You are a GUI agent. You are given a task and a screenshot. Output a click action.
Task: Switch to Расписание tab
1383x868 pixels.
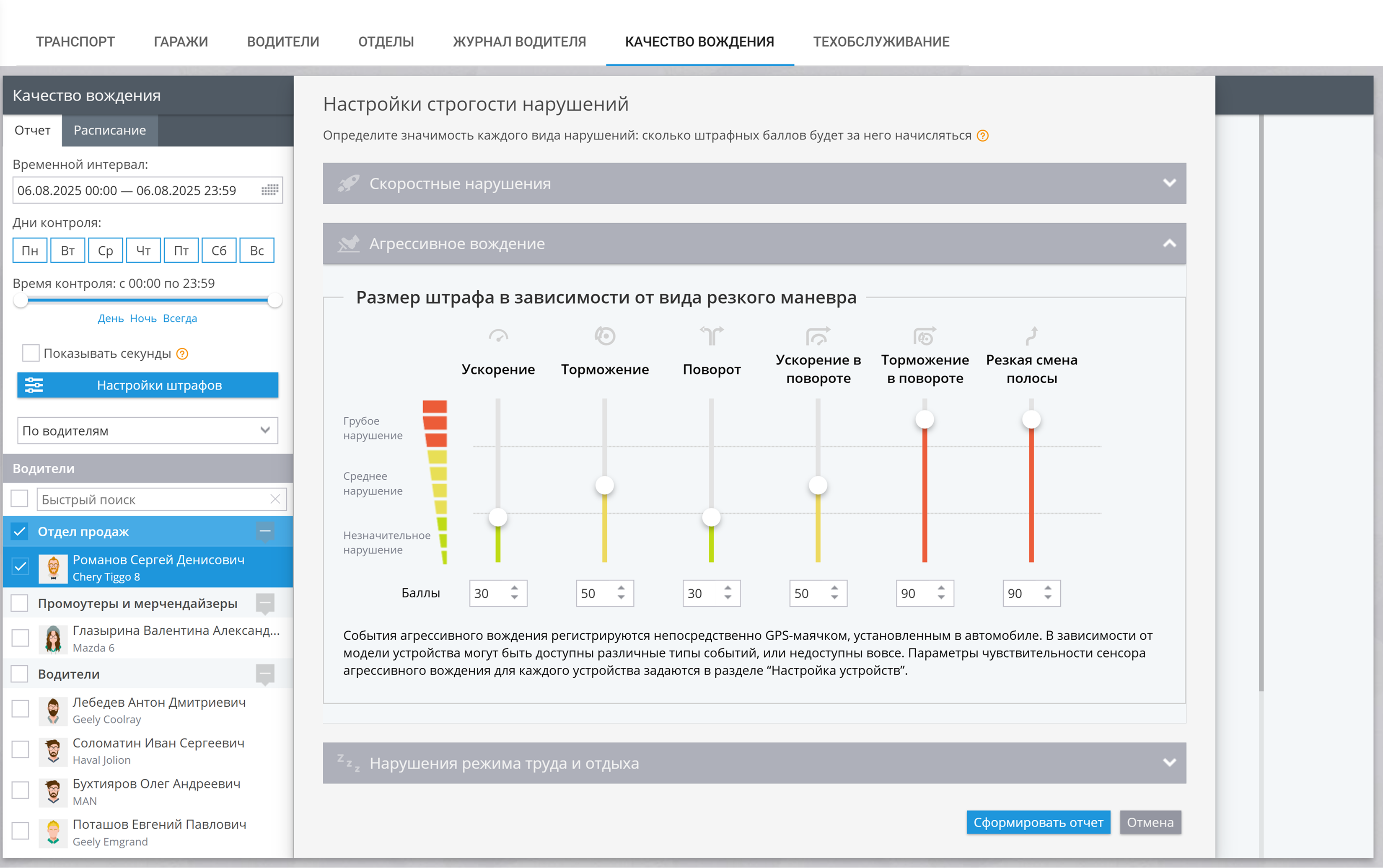(x=110, y=130)
